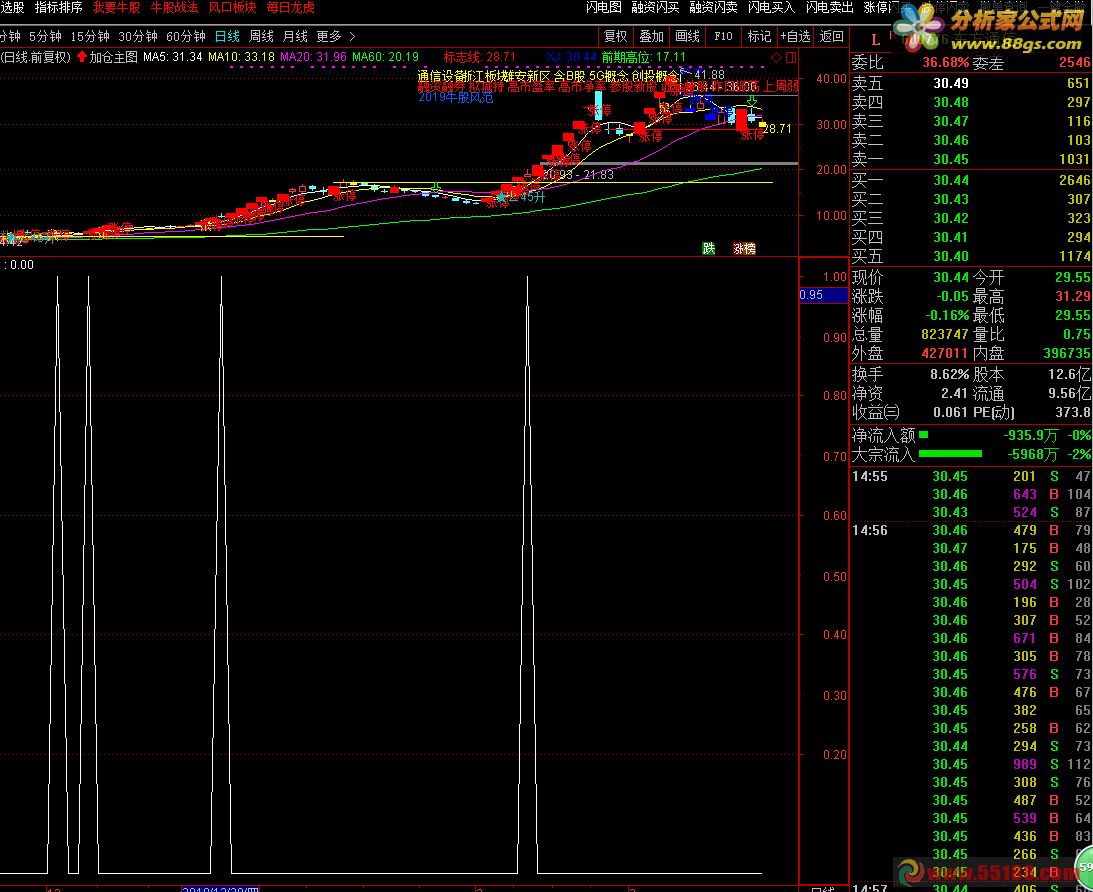Select the 日线 daily period tab
Screen dimensions: 1093x892
click(227, 36)
